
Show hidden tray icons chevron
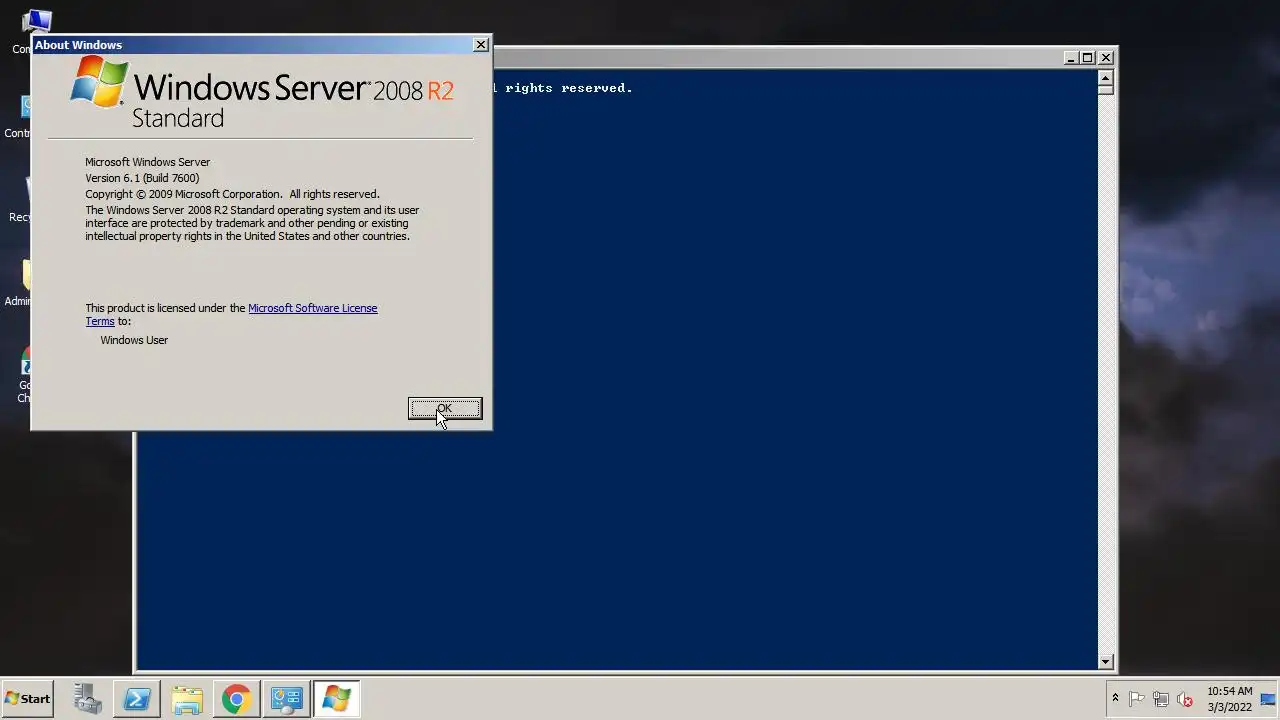pyautogui.click(x=1115, y=698)
